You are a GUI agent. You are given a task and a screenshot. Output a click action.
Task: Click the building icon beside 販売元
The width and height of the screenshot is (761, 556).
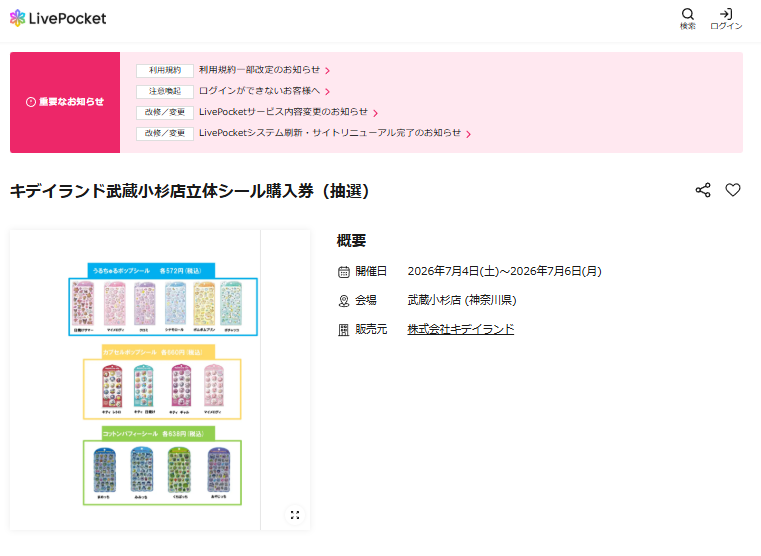(344, 330)
